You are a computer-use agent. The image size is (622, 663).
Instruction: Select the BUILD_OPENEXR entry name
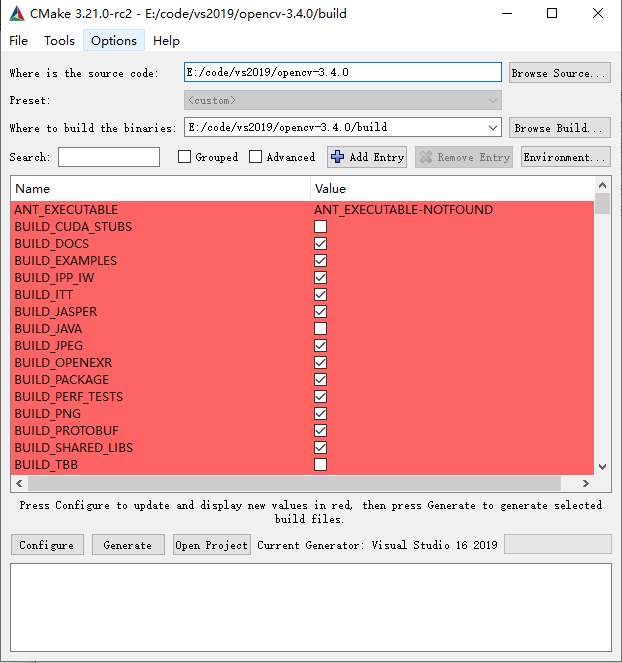63,362
